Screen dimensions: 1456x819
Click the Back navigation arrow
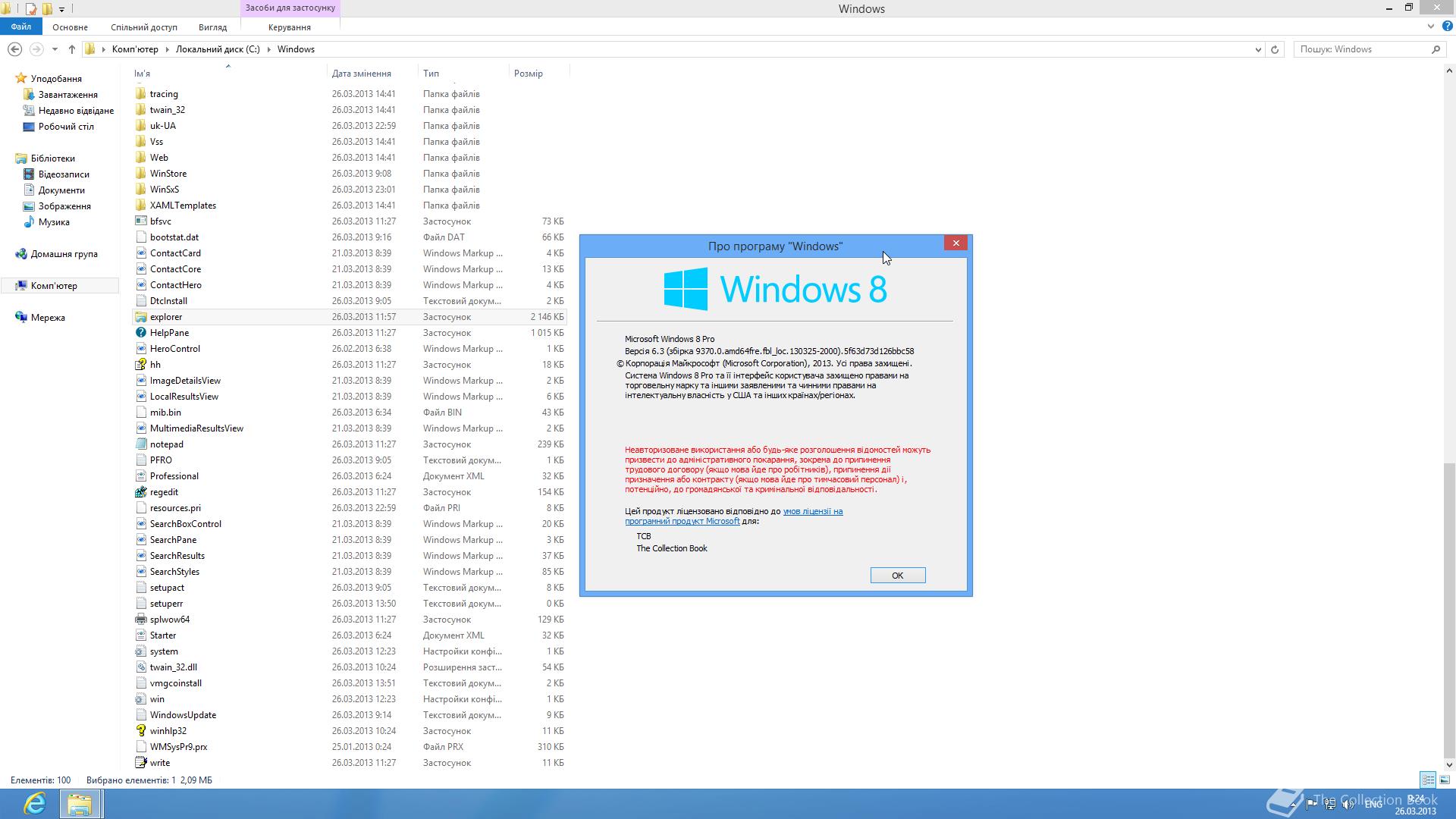pyautogui.click(x=14, y=49)
